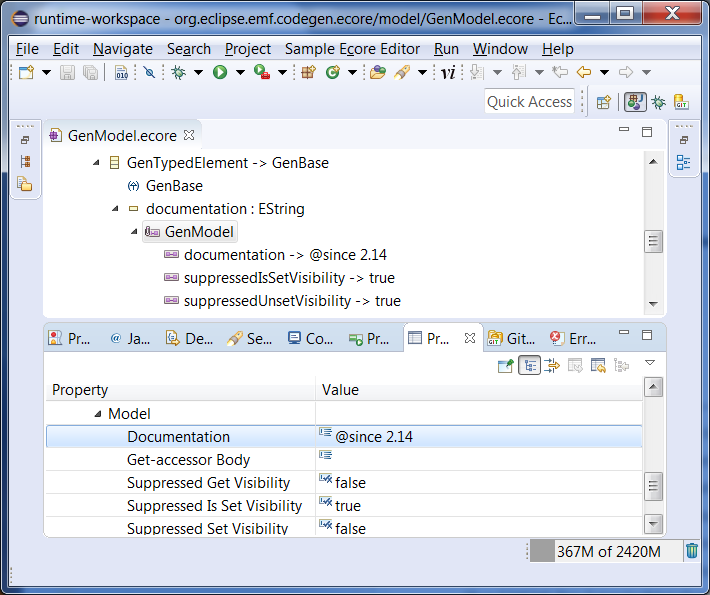Toggle Suppressed Set Visibility false value
The image size is (710, 595).
click(x=350, y=528)
